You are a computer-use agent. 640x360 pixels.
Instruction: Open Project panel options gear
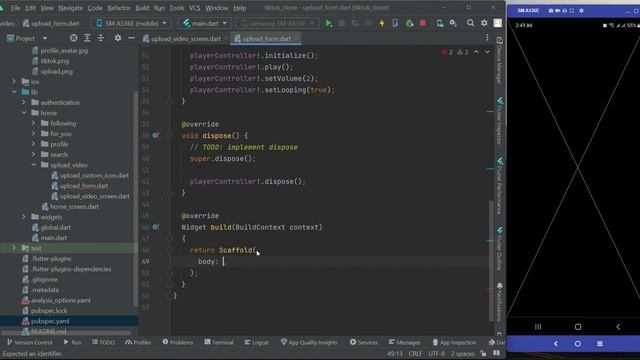(118, 38)
